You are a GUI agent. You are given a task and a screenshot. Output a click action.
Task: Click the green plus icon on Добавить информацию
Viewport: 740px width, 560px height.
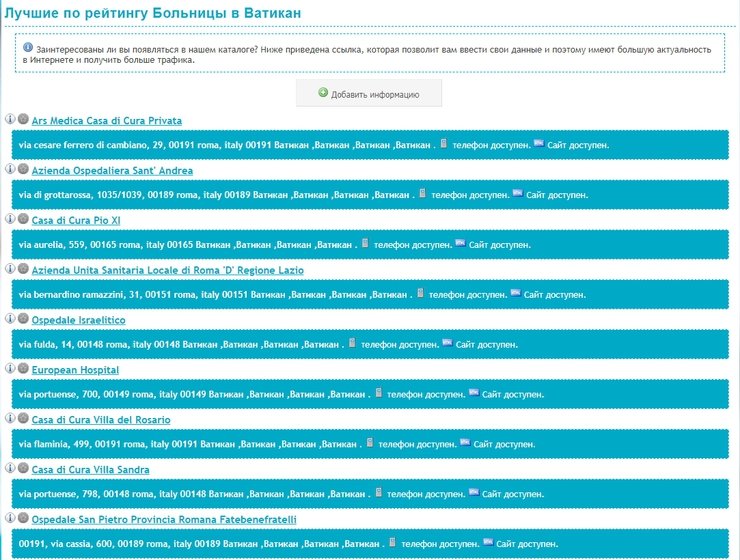point(323,93)
